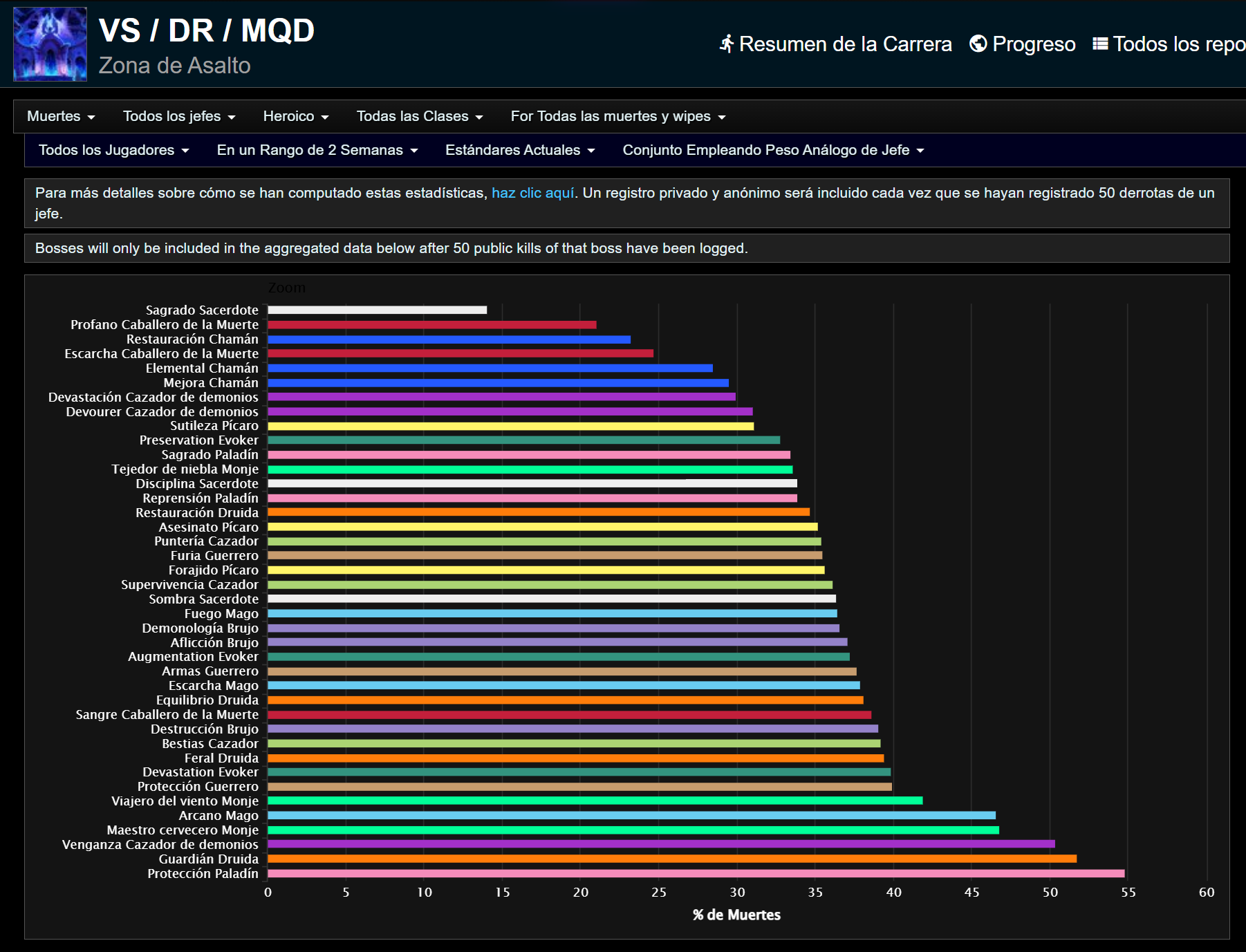Open the Heroico difficulty dropdown

coord(295,116)
